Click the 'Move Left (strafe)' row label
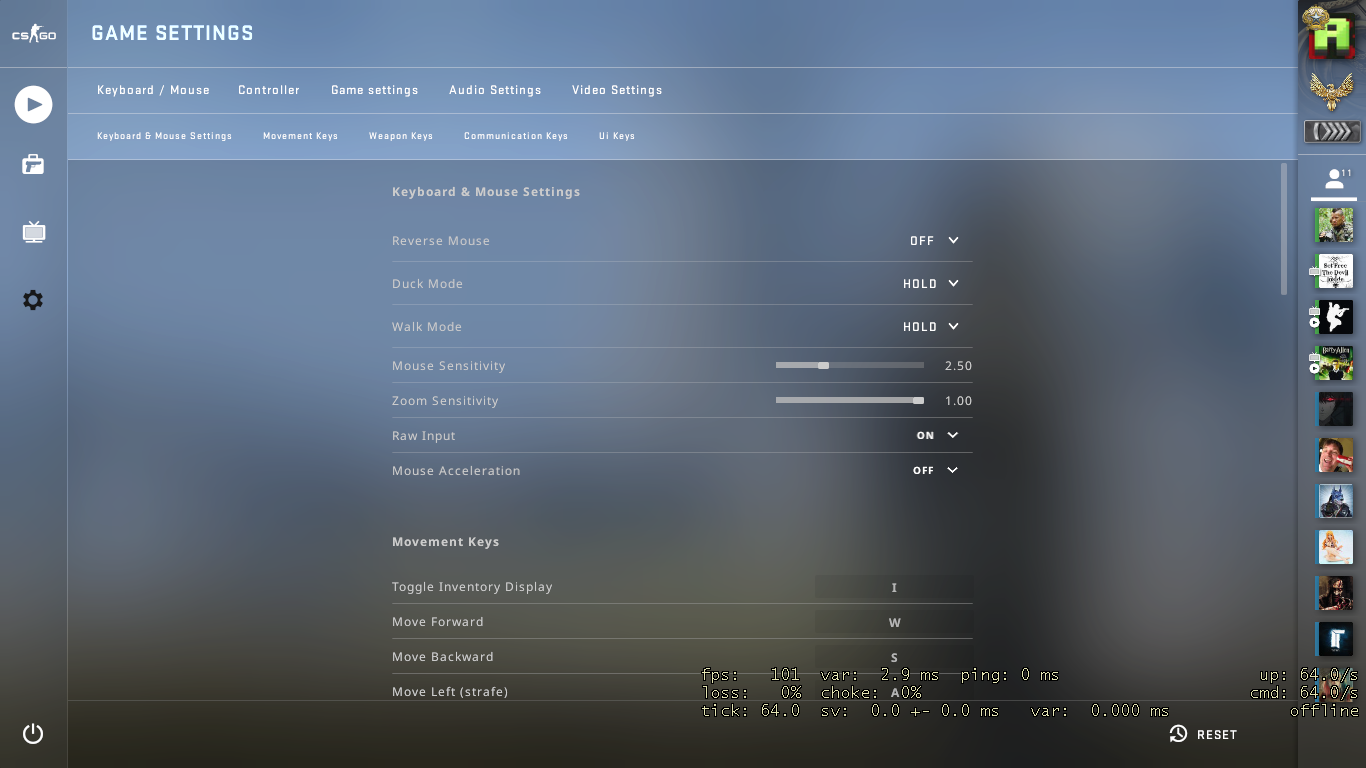Screen dimensions: 1366x768 pyautogui.click(x=450, y=692)
